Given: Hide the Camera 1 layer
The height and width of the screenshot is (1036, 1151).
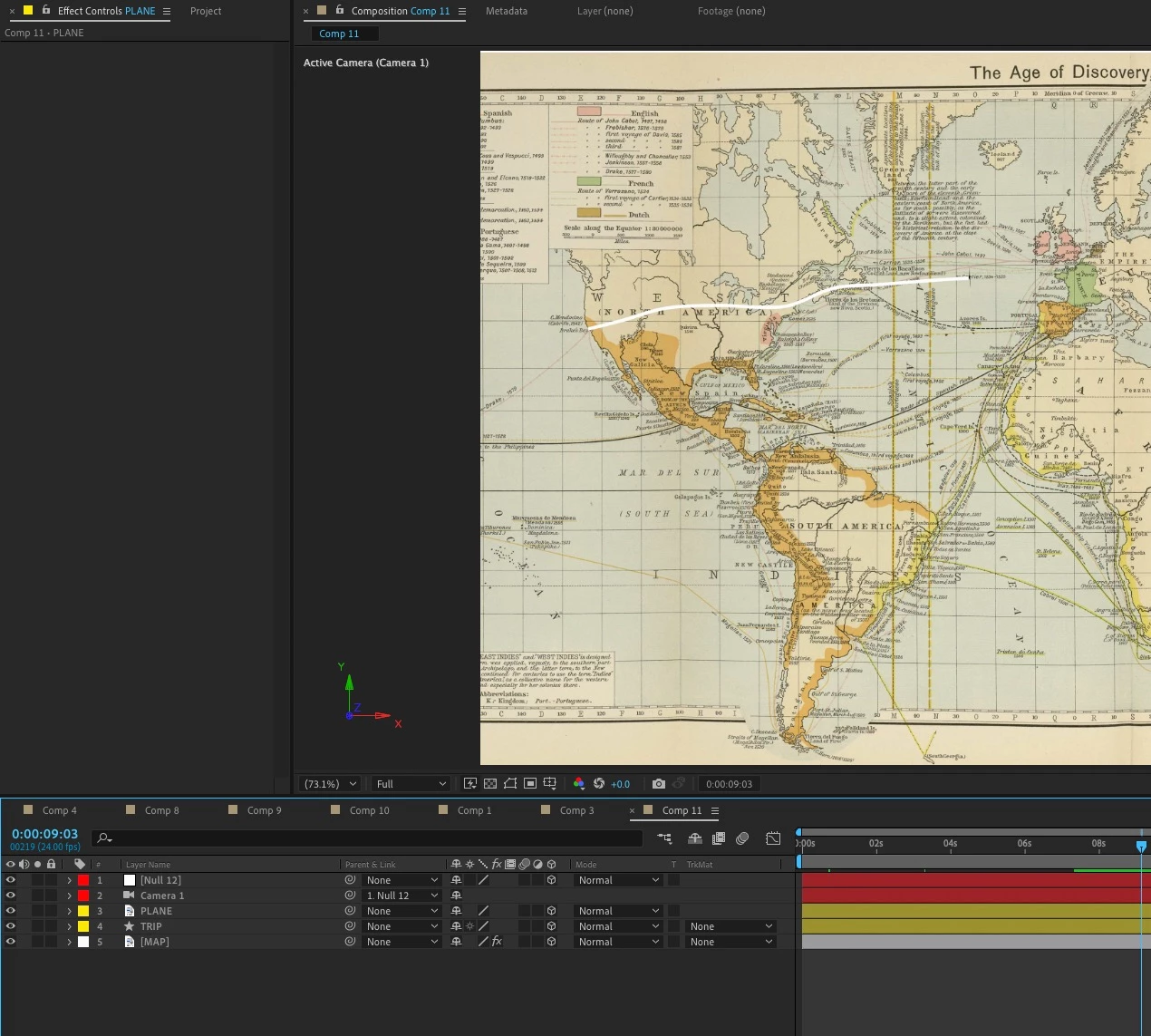Looking at the screenshot, I should (11, 896).
